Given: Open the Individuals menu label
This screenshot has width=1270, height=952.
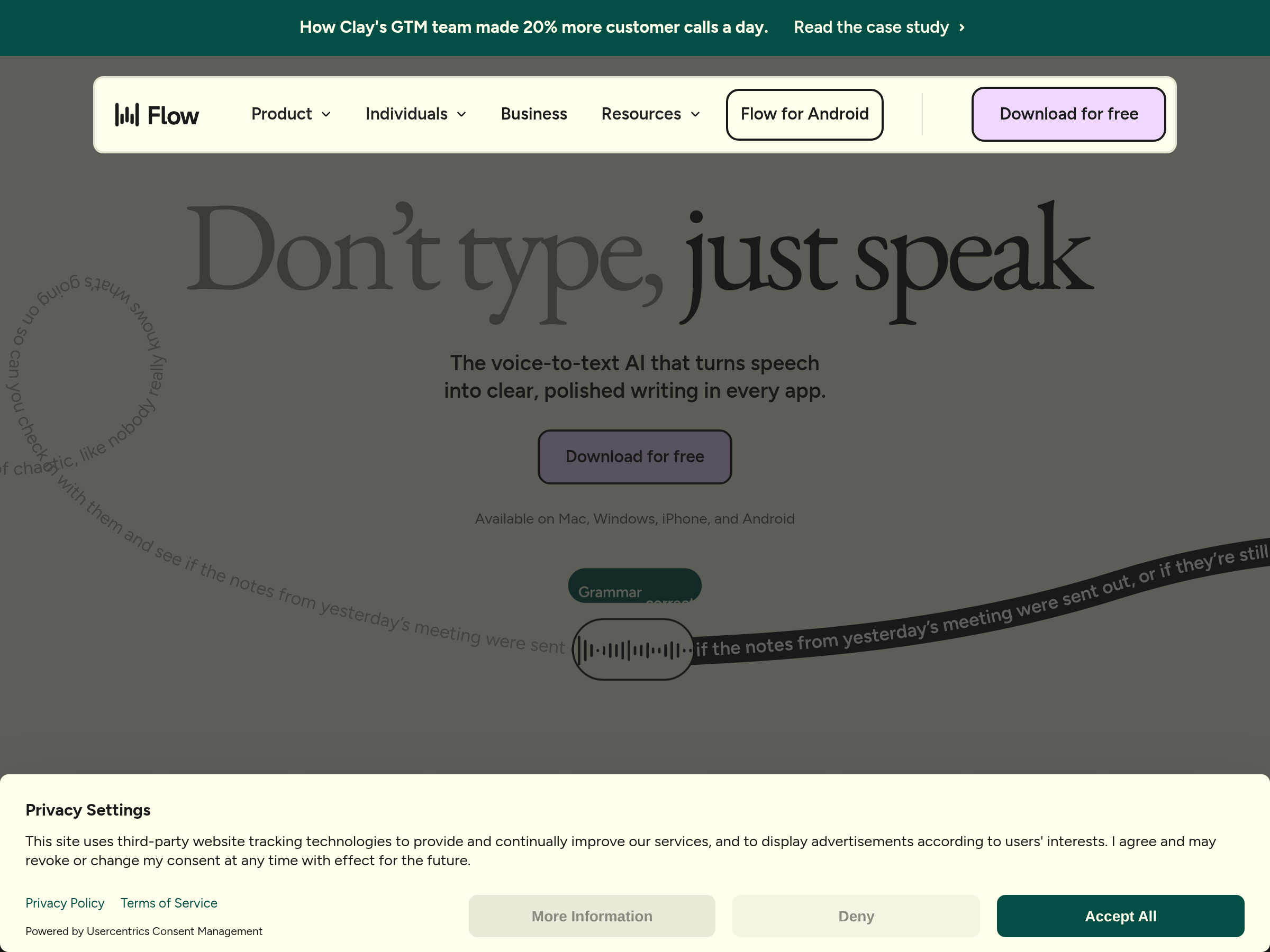Looking at the screenshot, I should (x=406, y=114).
